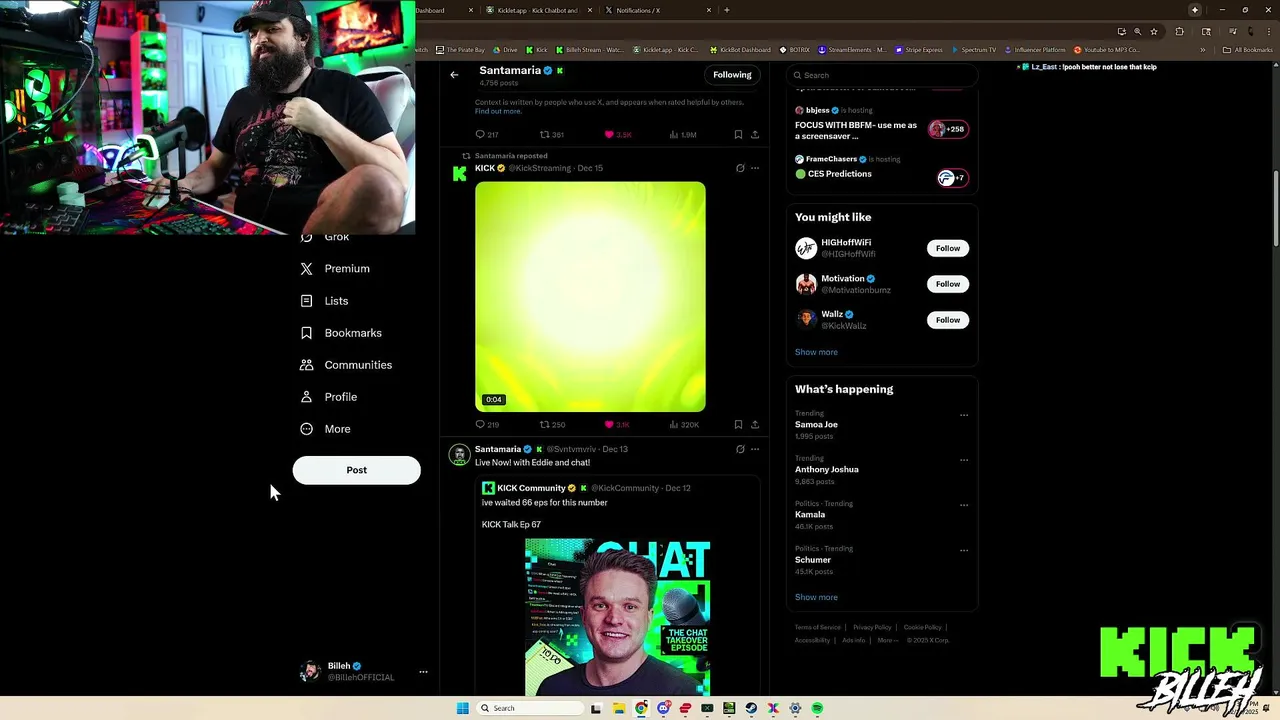Play the KICK green video thumbnail
The width and height of the screenshot is (1280, 720).
[x=590, y=297]
